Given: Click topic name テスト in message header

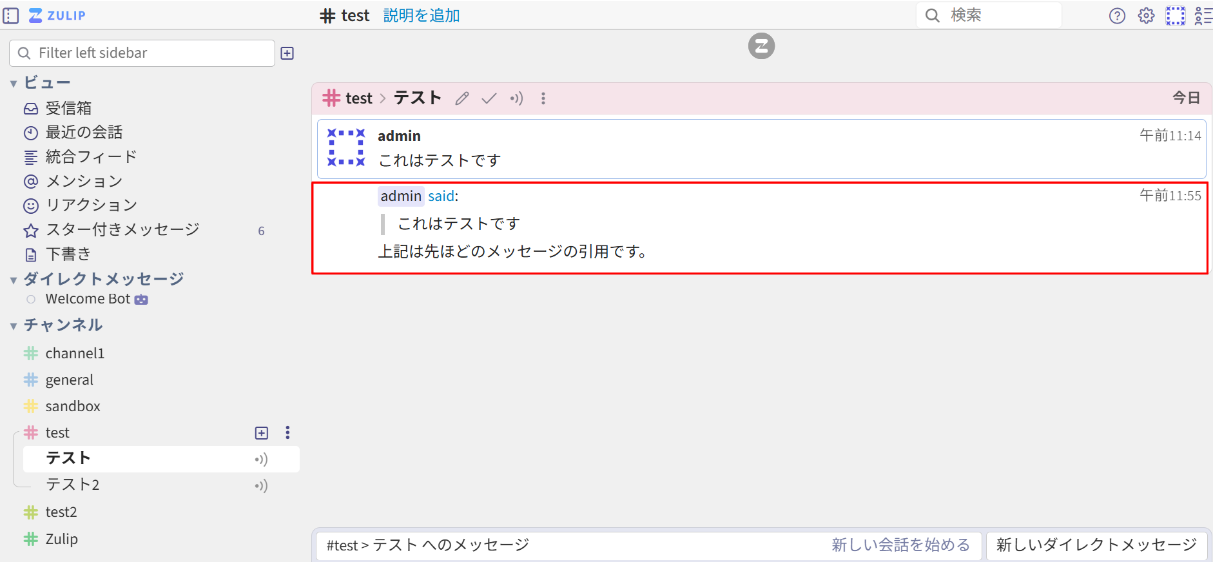Looking at the screenshot, I should point(417,98).
